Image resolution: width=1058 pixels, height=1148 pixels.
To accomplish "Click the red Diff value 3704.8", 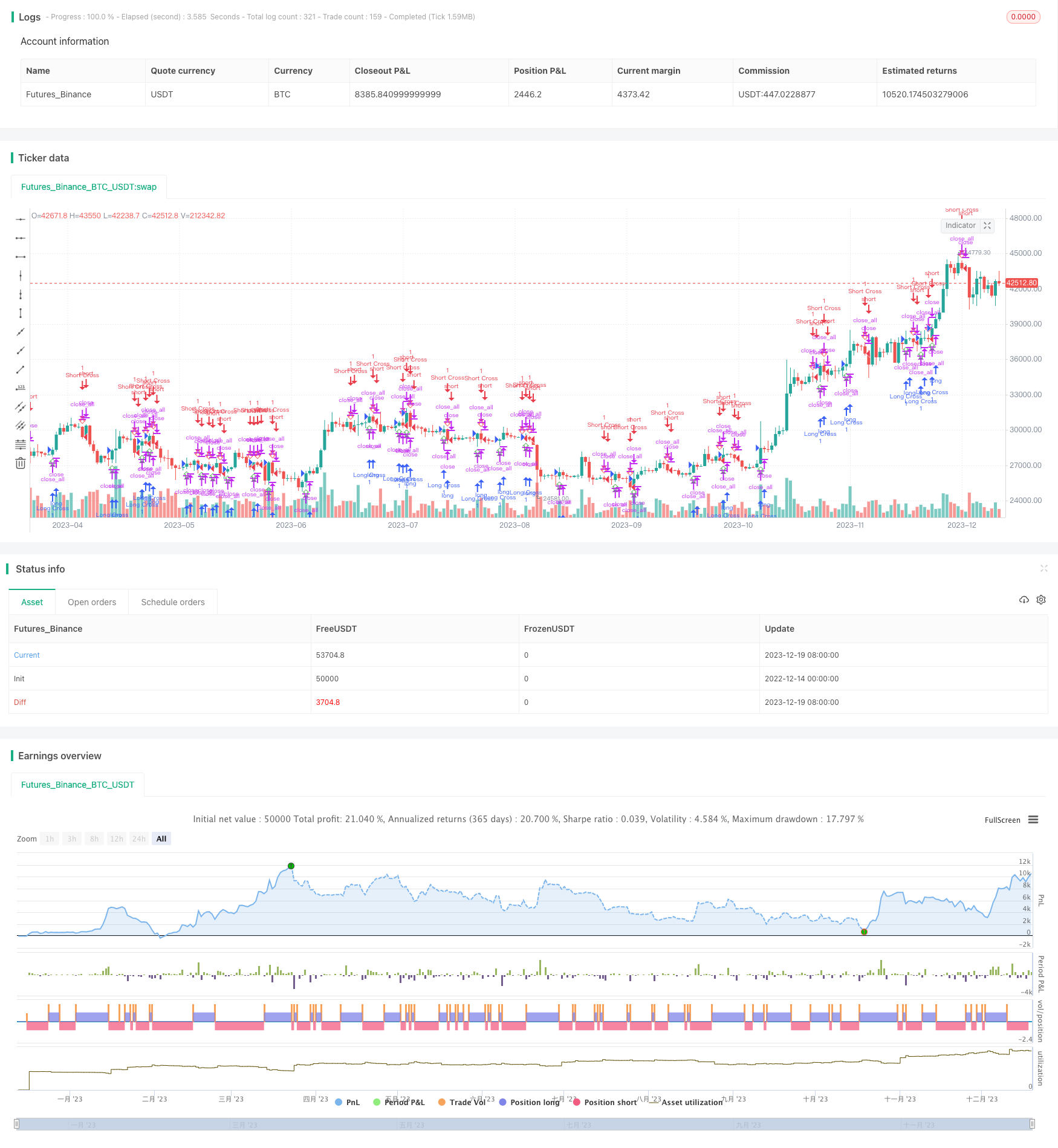I will tap(328, 702).
